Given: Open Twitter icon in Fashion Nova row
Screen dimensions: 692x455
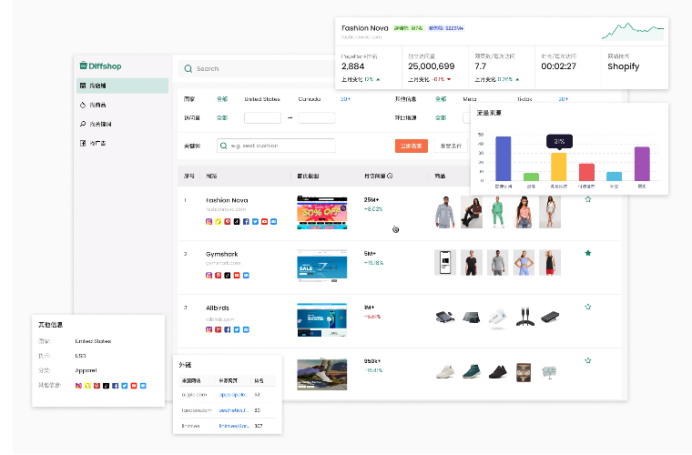Looking at the screenshot, I should (255, 222).
